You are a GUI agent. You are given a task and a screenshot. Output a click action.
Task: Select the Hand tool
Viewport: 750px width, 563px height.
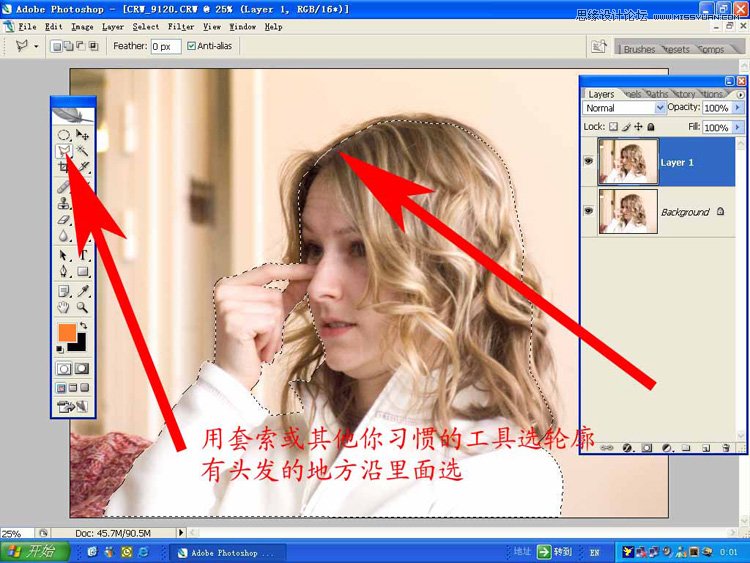64,308
